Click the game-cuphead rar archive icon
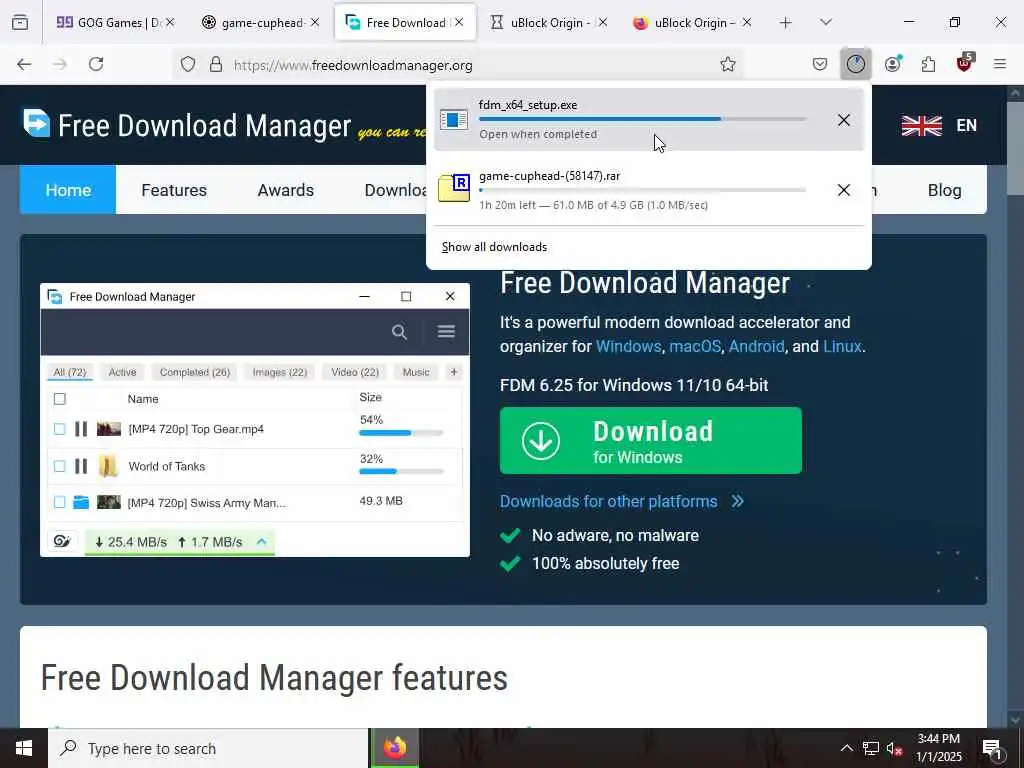Viewport: 1024px width, 768px height. [x=454, y=188]
